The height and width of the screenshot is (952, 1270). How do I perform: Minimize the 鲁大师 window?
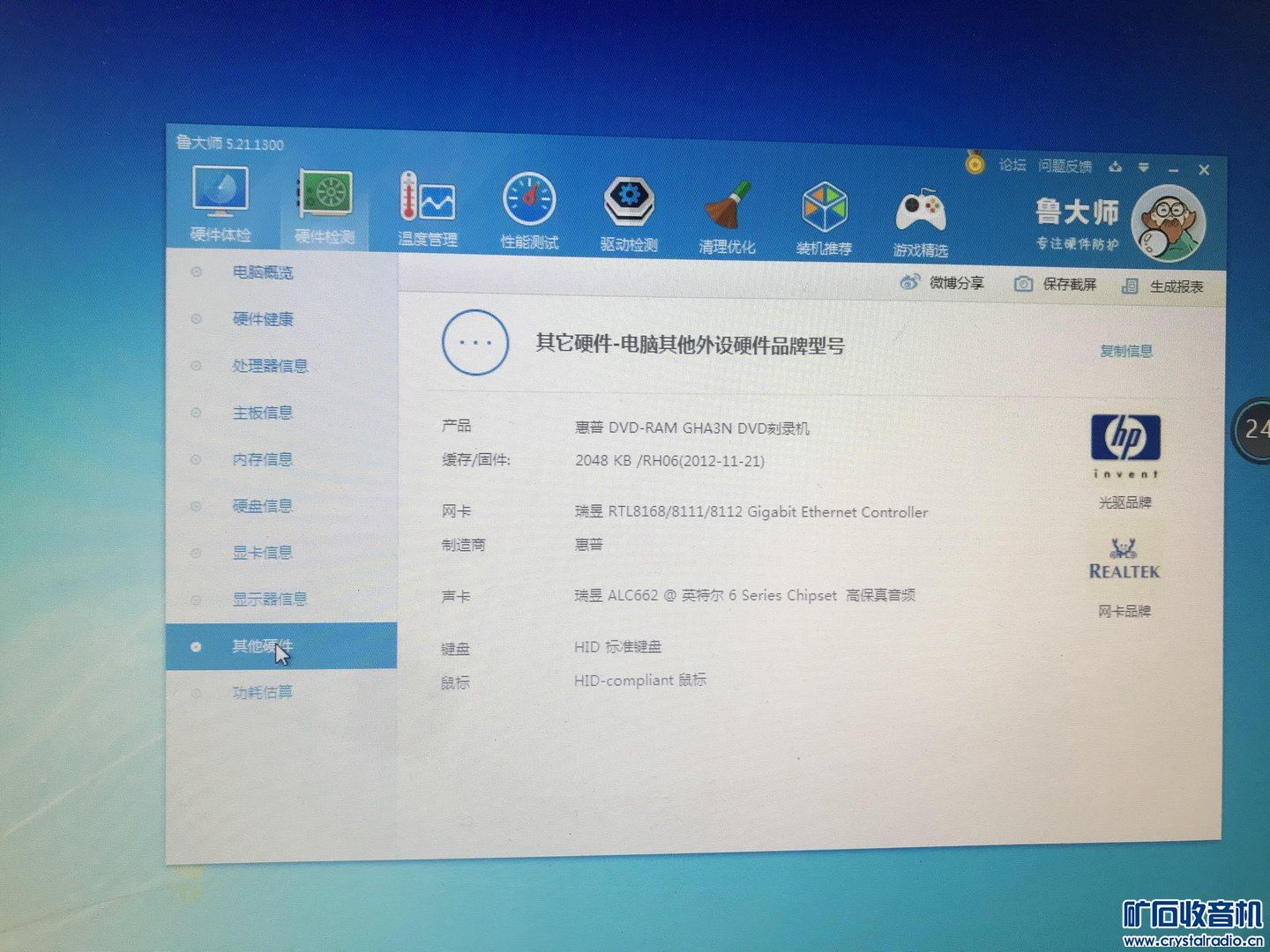coord(1174,169)
